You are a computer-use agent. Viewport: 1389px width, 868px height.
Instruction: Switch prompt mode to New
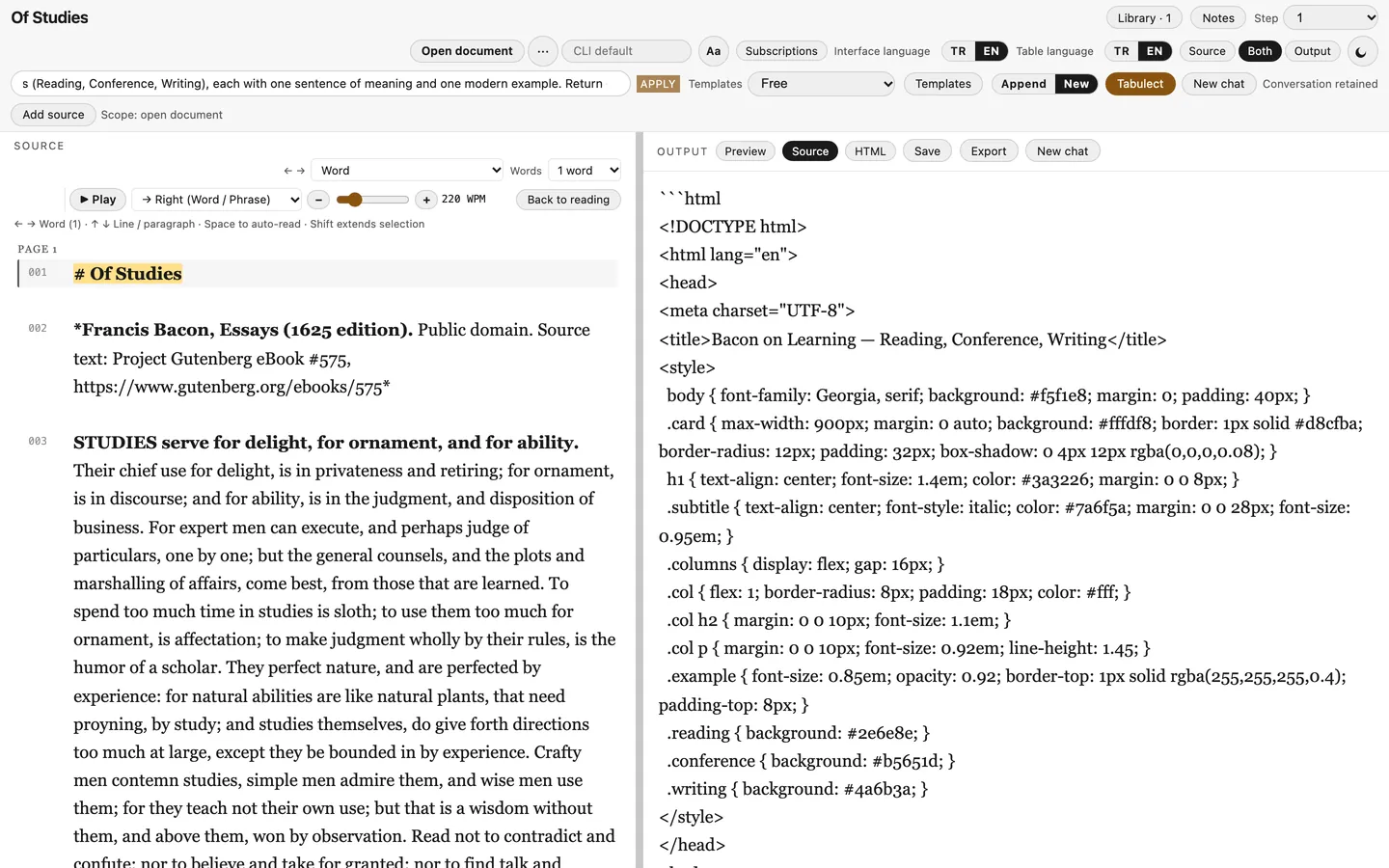pos(1076,84)
